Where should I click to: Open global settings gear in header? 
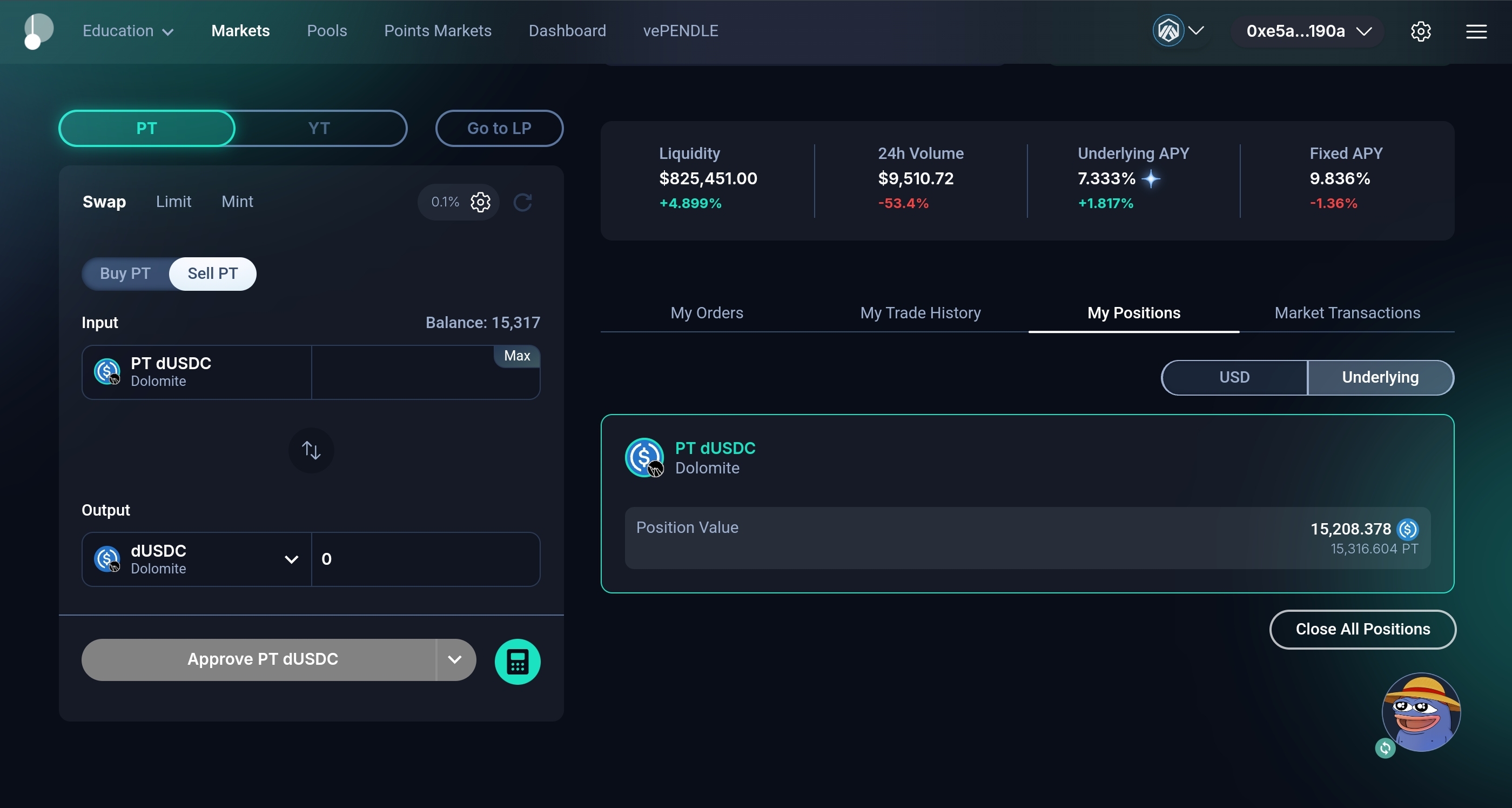pos(1420,31)
